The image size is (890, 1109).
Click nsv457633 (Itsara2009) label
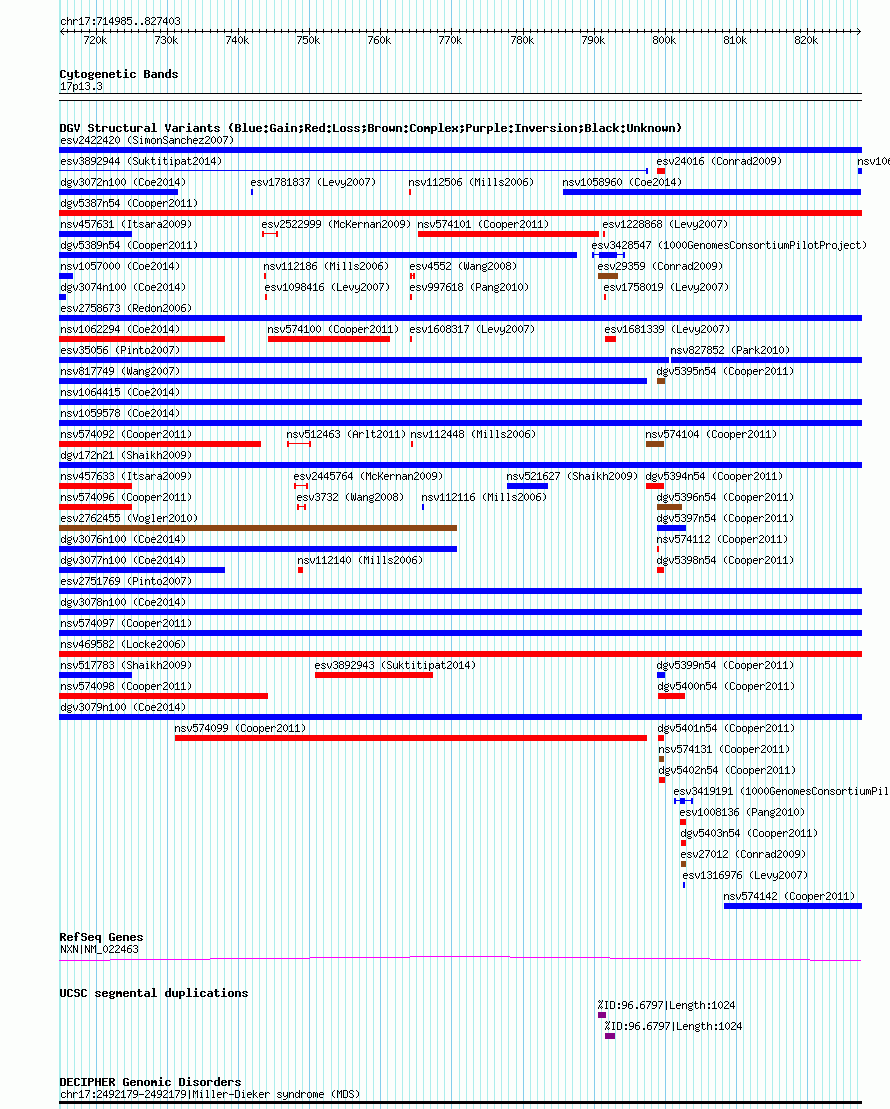click(126, 477)
